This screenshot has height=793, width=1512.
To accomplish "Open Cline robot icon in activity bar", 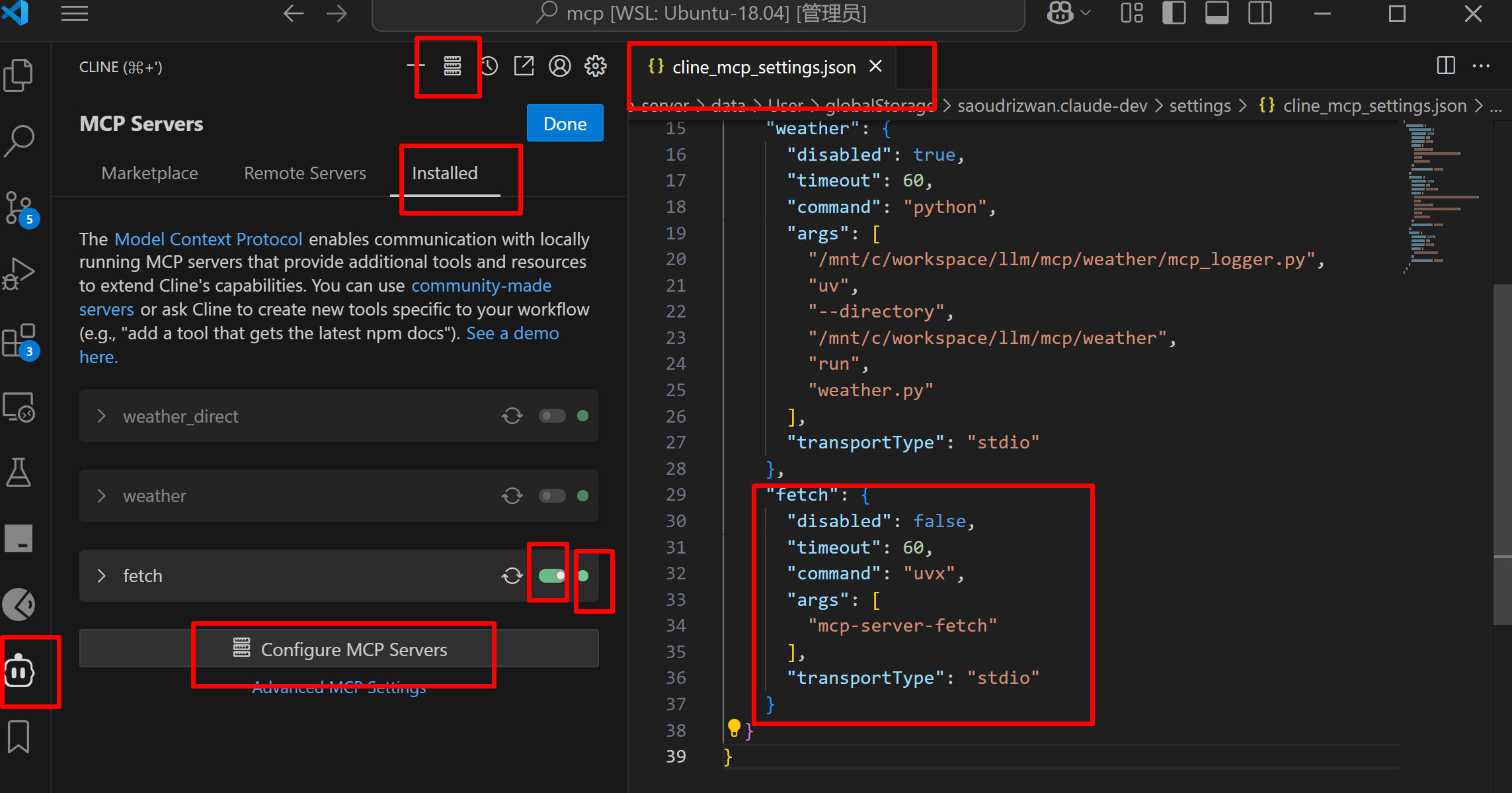I will (20, 672).
